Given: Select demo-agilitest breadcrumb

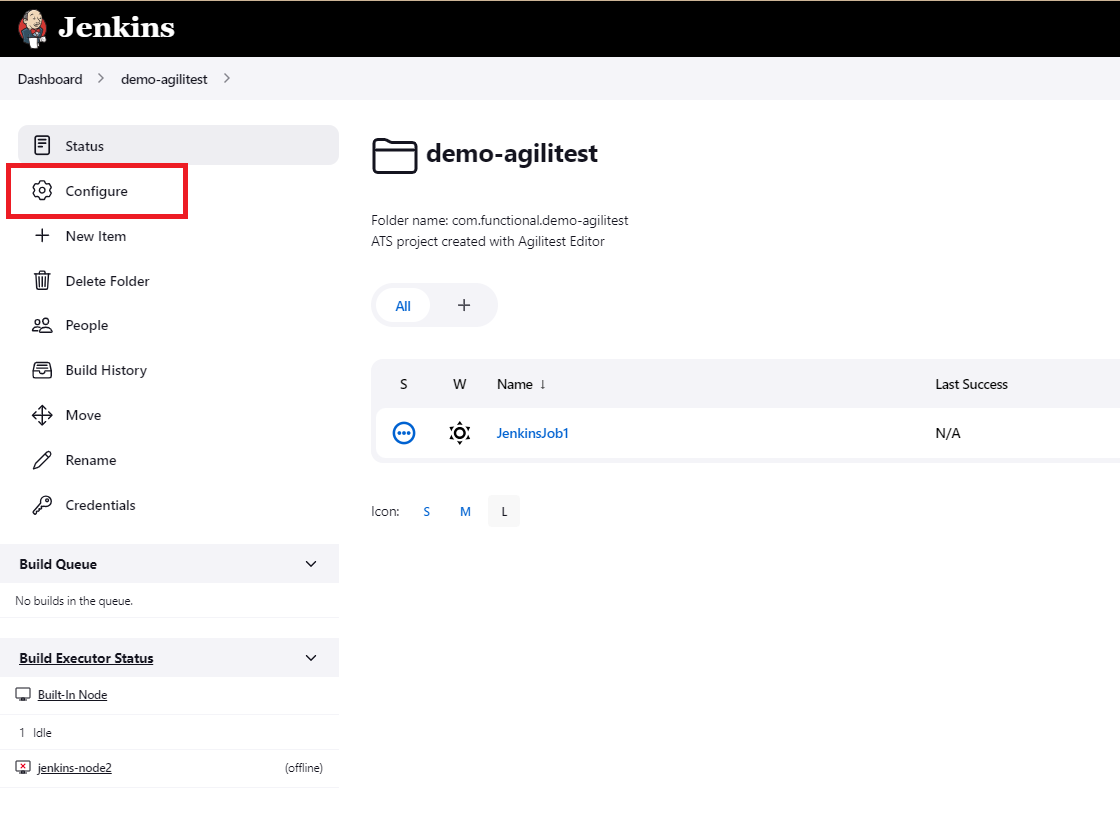Looking at the screenshot, I should [x=164, y=79].
